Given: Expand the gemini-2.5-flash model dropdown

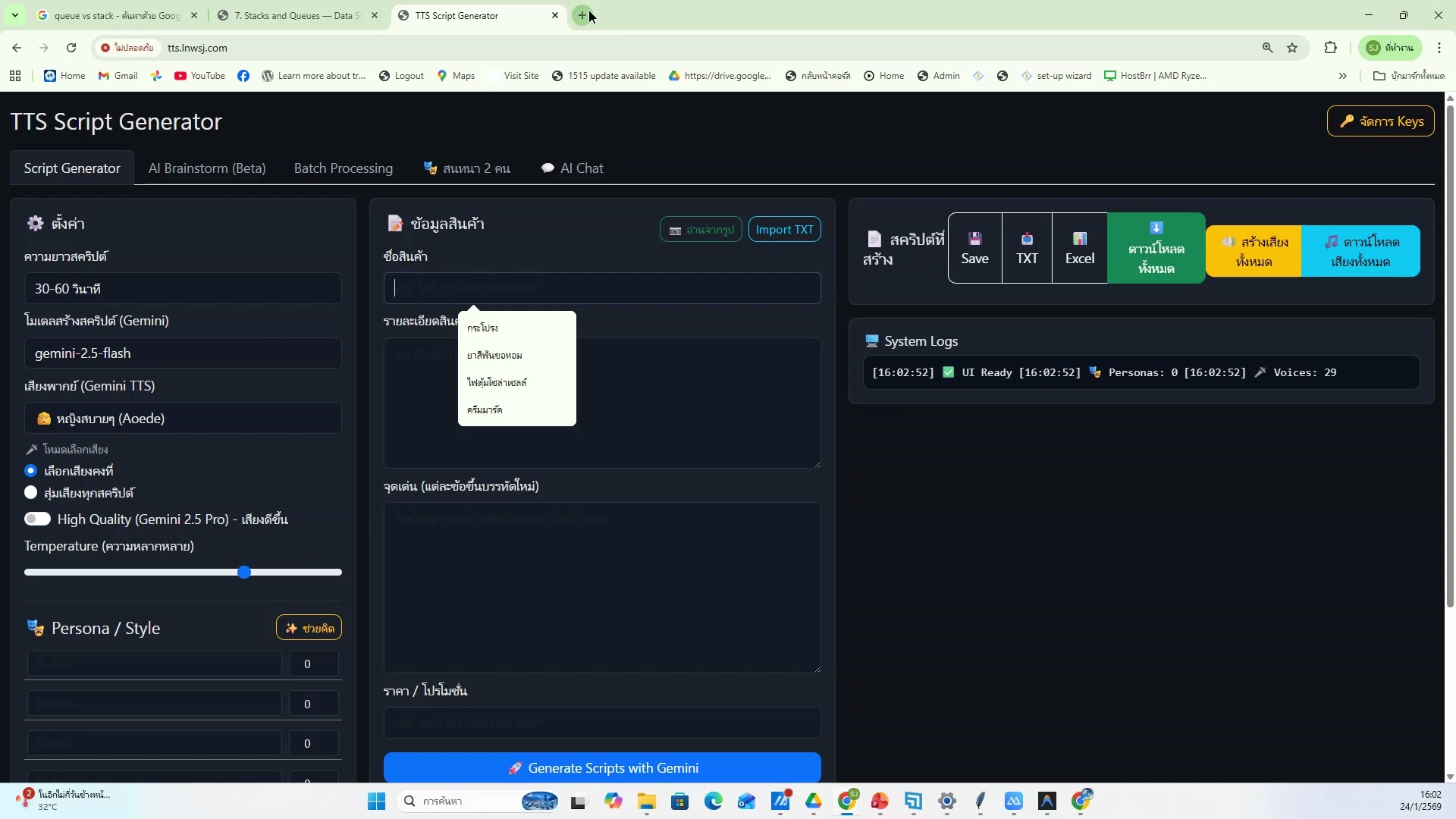Looking at the screenshot, I should [182, 353].
